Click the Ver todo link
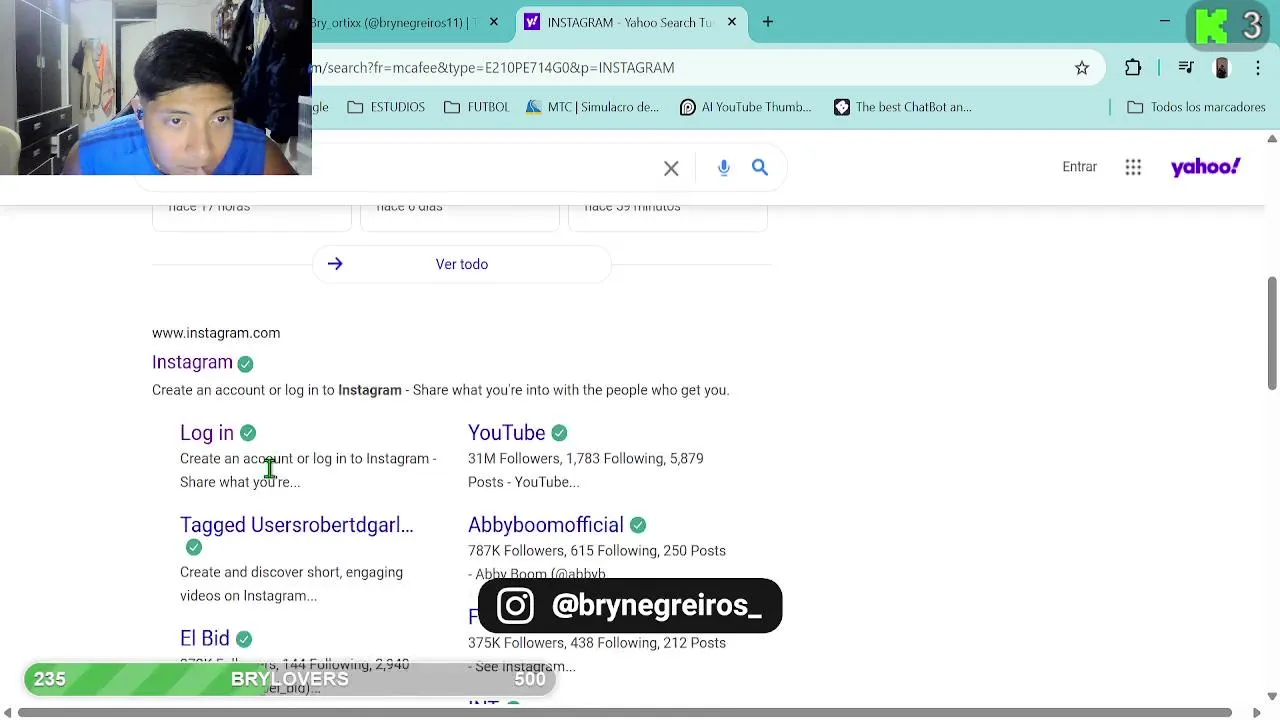1280x720 pixels. point(462,264)
